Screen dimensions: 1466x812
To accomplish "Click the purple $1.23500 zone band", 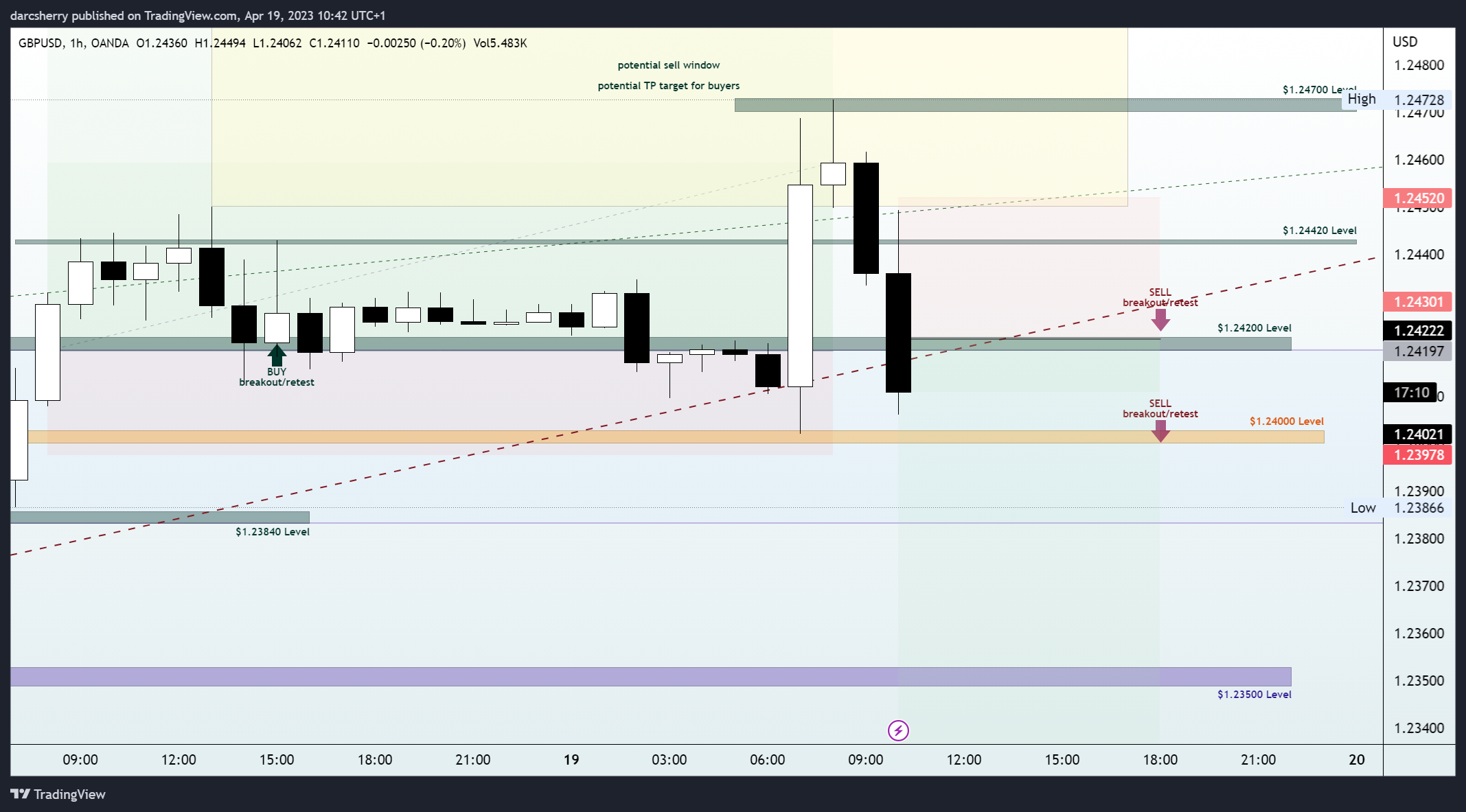I will click(x=651, y=677).
